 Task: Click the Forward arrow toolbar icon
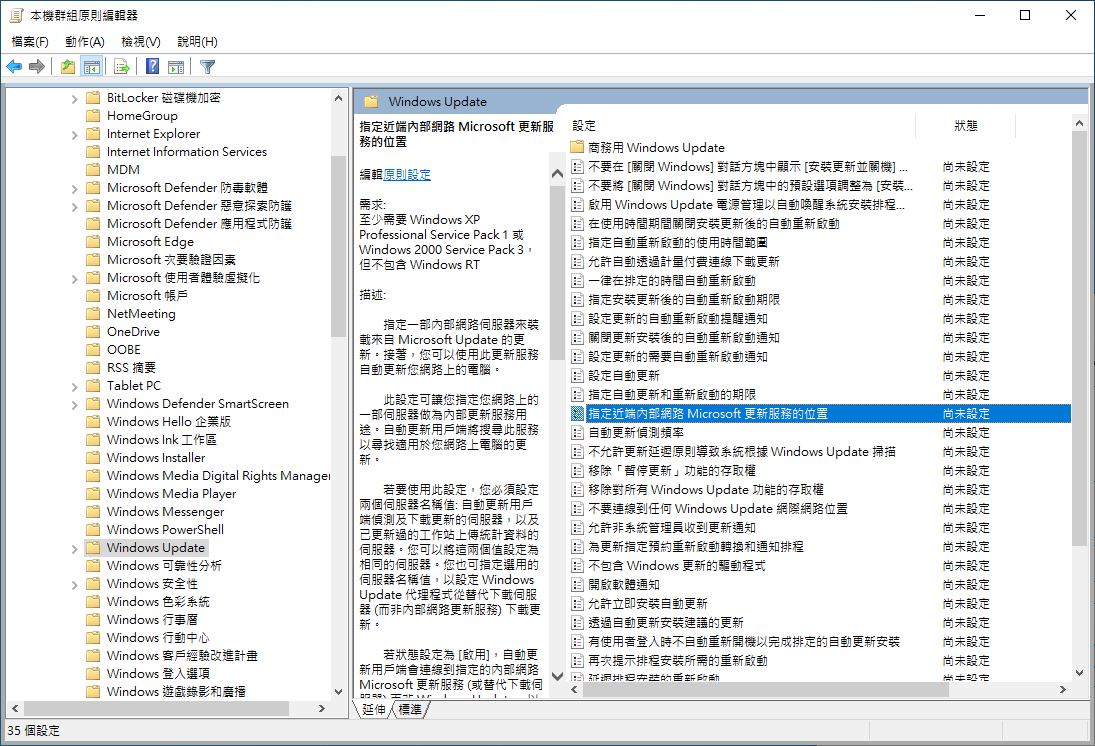click(x=37, y=66)
